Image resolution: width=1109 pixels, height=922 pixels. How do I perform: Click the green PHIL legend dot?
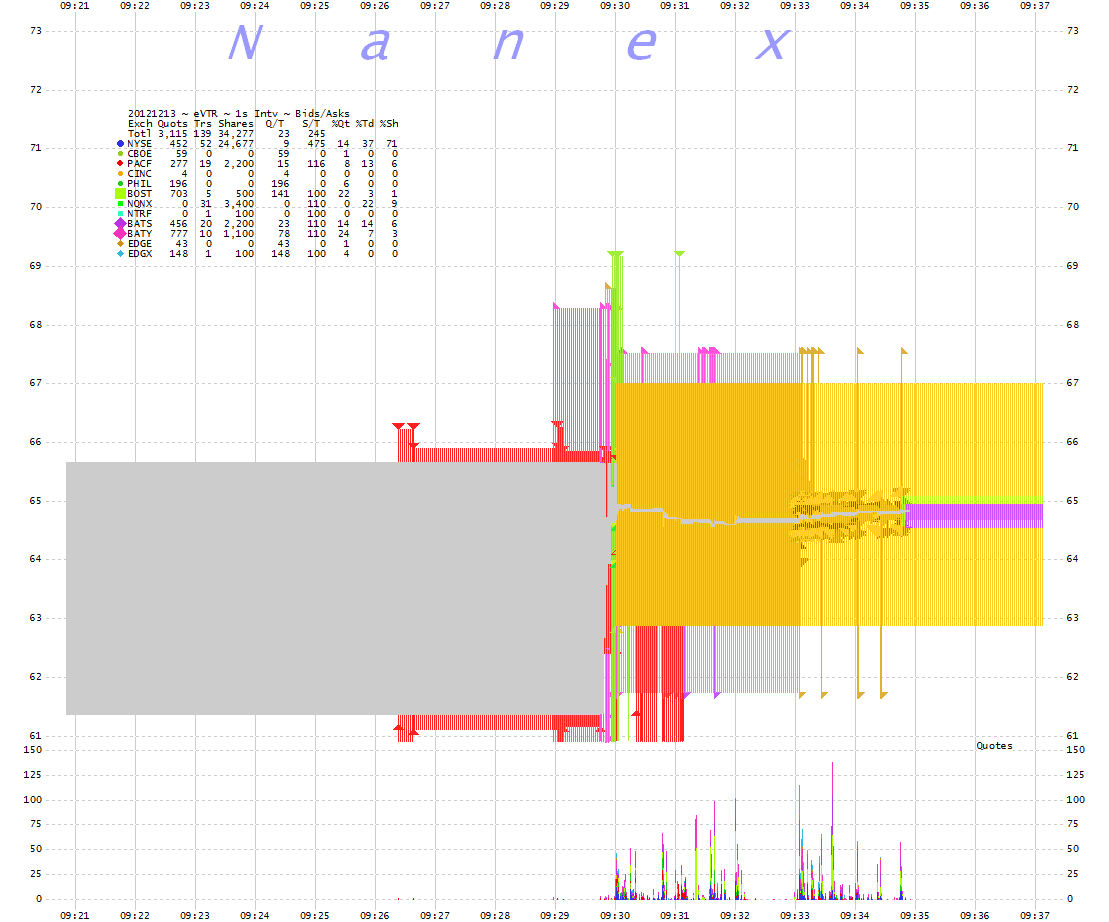(120, 183)
